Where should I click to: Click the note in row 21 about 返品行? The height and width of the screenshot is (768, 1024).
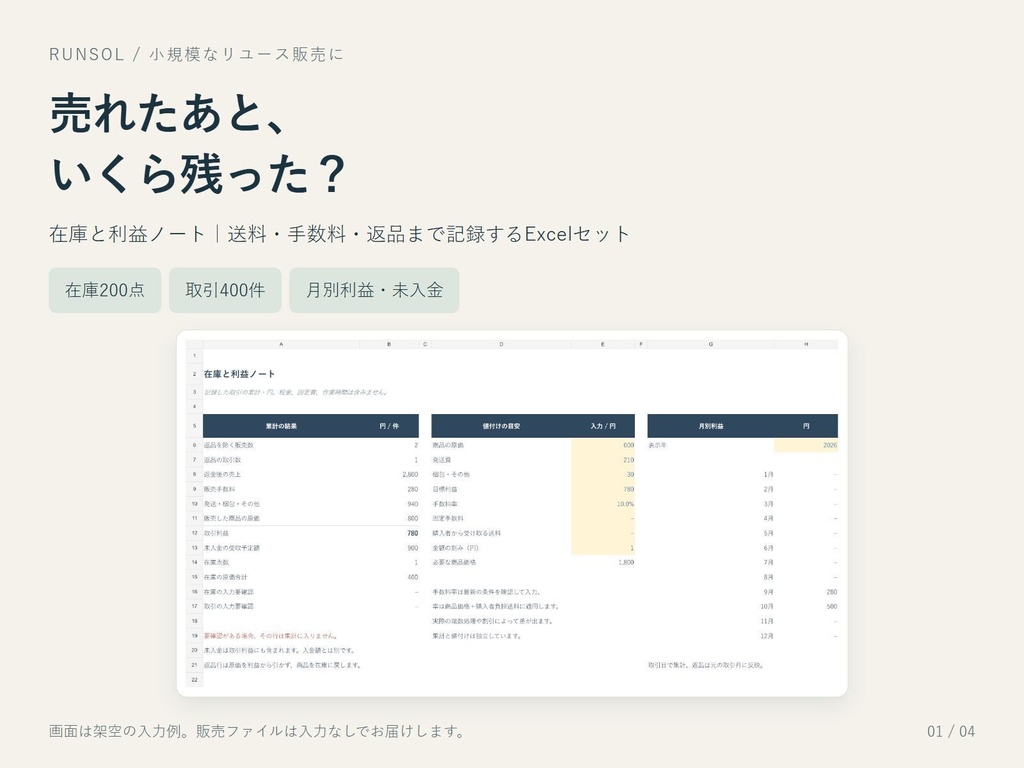click(282, 665)
